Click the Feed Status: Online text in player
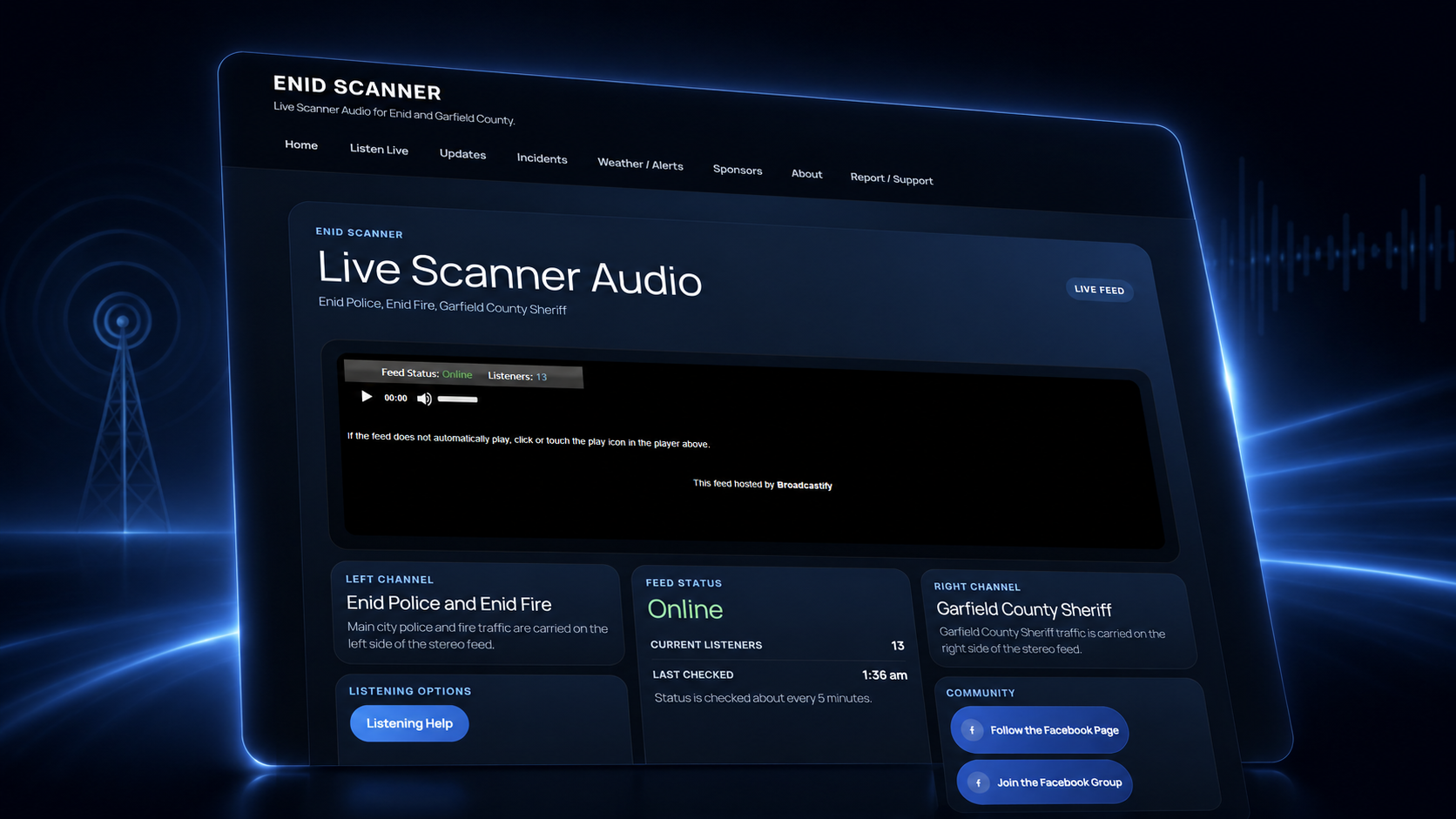The image size is (1456, 819). tap(427, 373)
